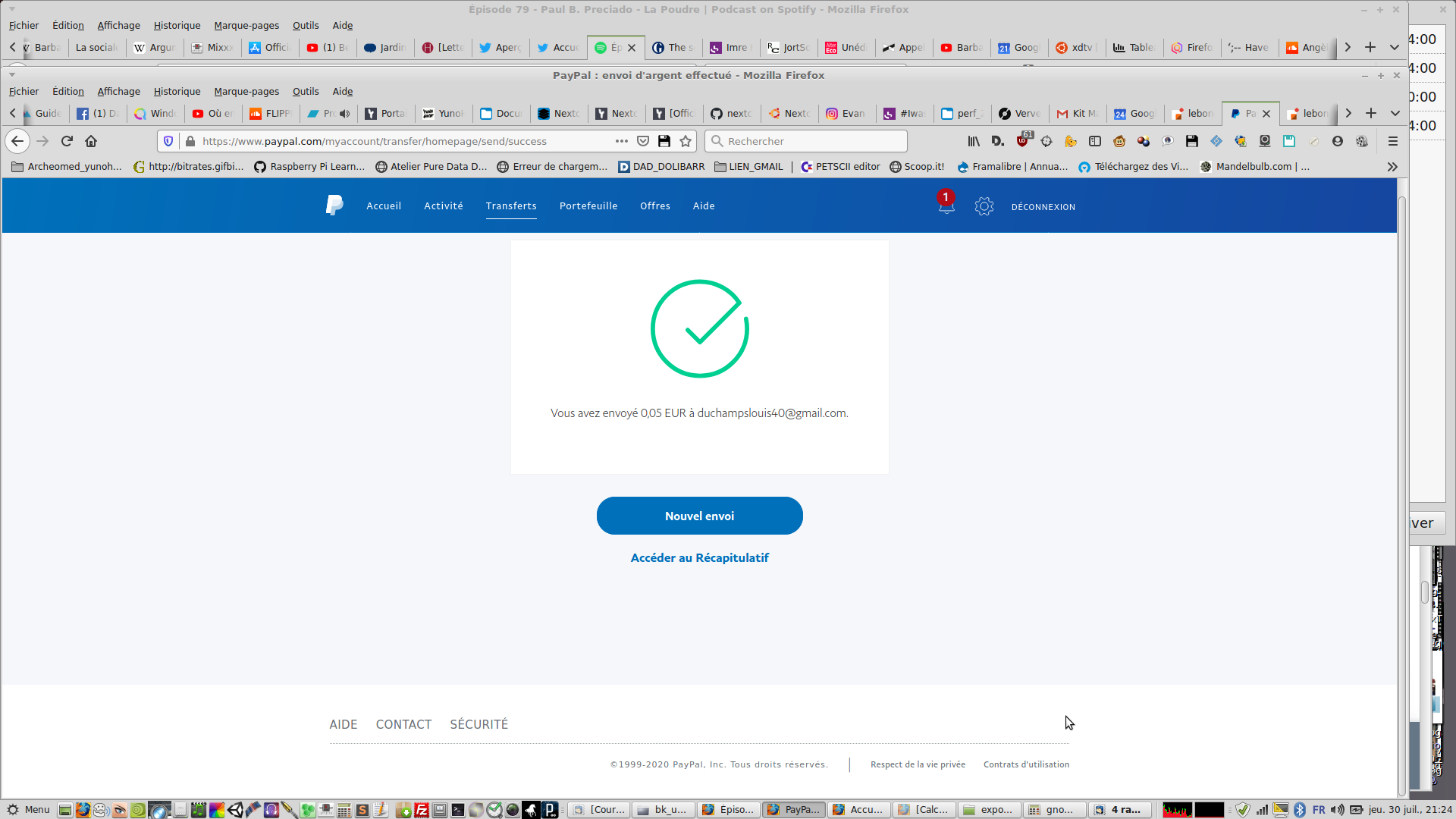This screenshot has height=819, width=1456.
Task: Open the list all tabs dropdown arrow
Action: click(1395, 114)
